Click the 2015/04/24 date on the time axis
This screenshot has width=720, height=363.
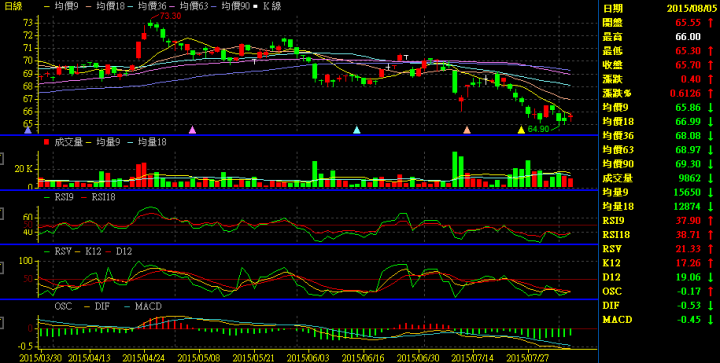[144, 357]
